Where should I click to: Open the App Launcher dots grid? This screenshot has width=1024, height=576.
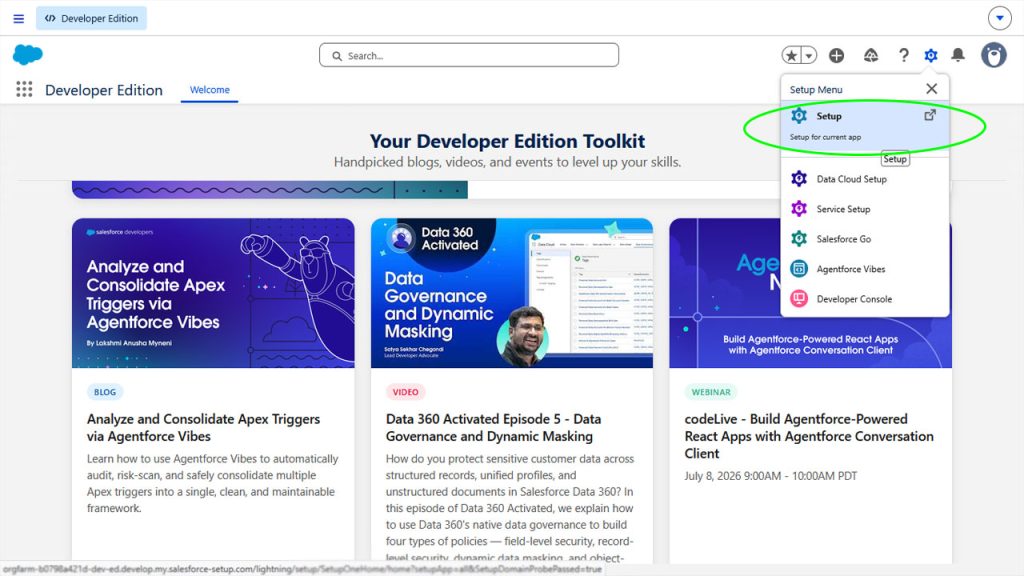24,89
